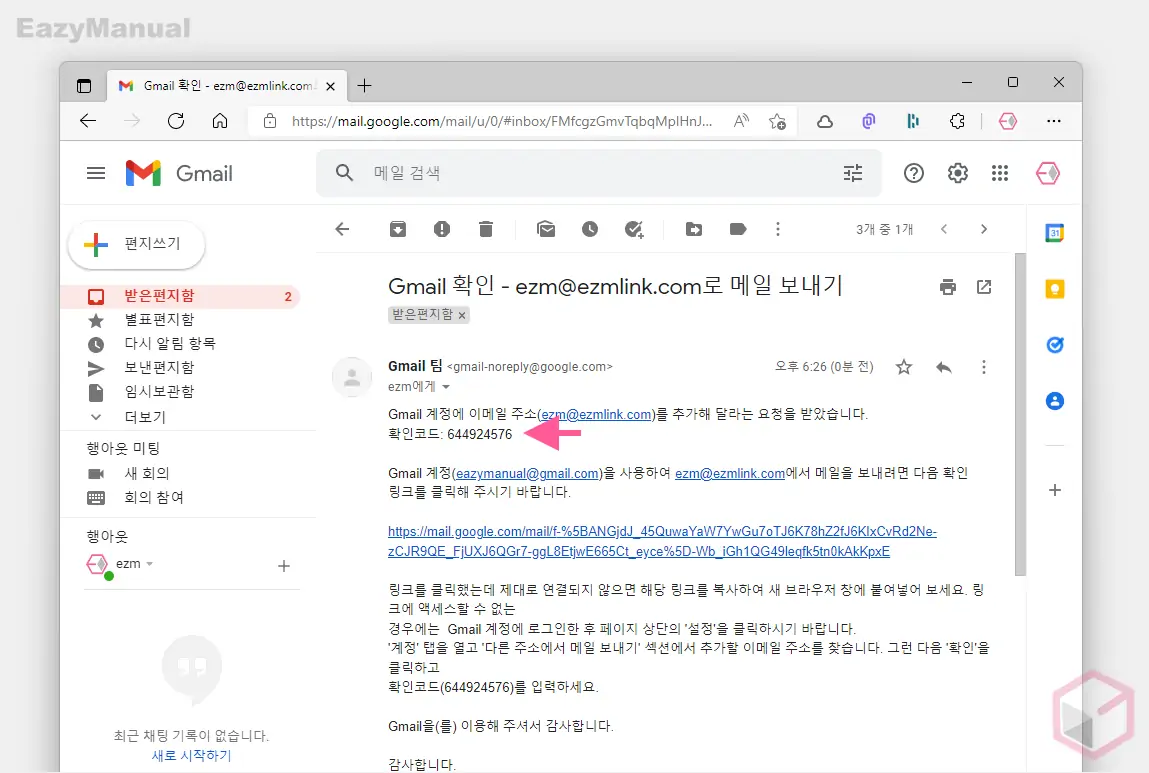Click the browser address bar URL
Screen dimensions: 1149x773
click(502, 122)
